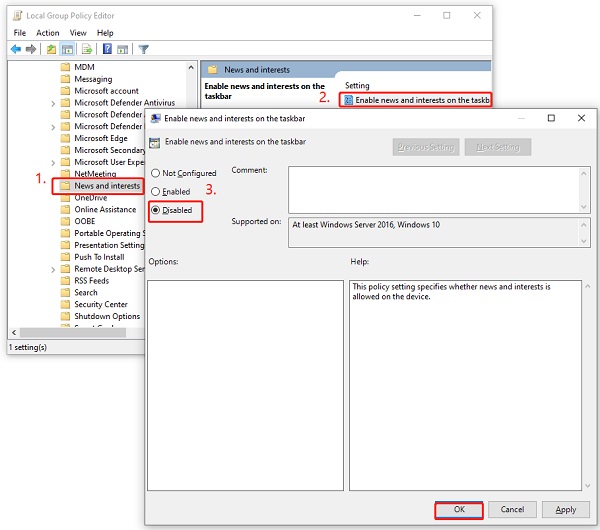Click the MDM folder icon
The height and width of the screenshot is (530, 600).
[65, 67]
